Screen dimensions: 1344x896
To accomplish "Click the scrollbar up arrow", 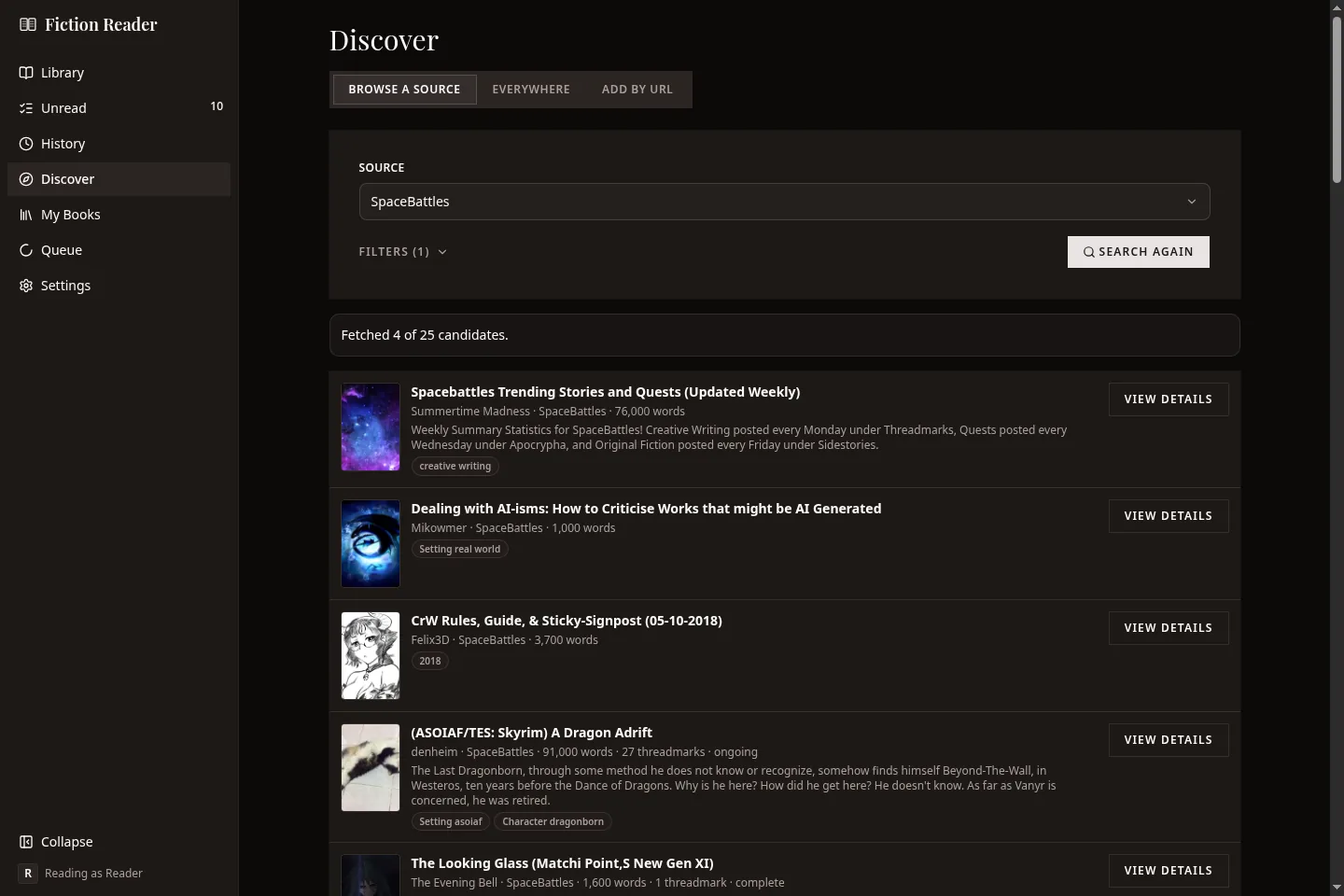I will point(1337,7).
